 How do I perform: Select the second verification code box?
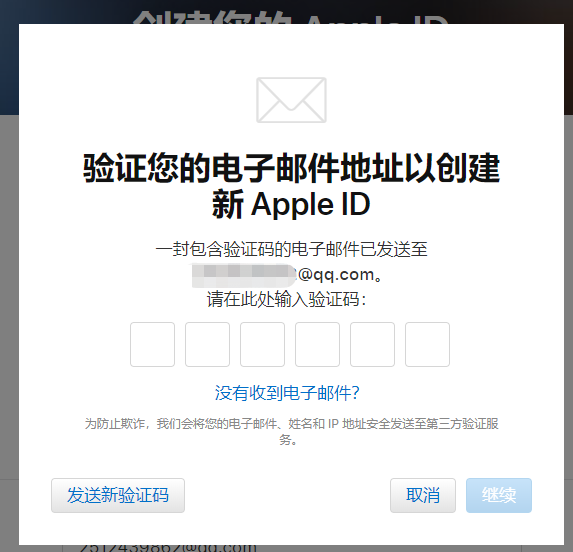(x=208, y=344)
